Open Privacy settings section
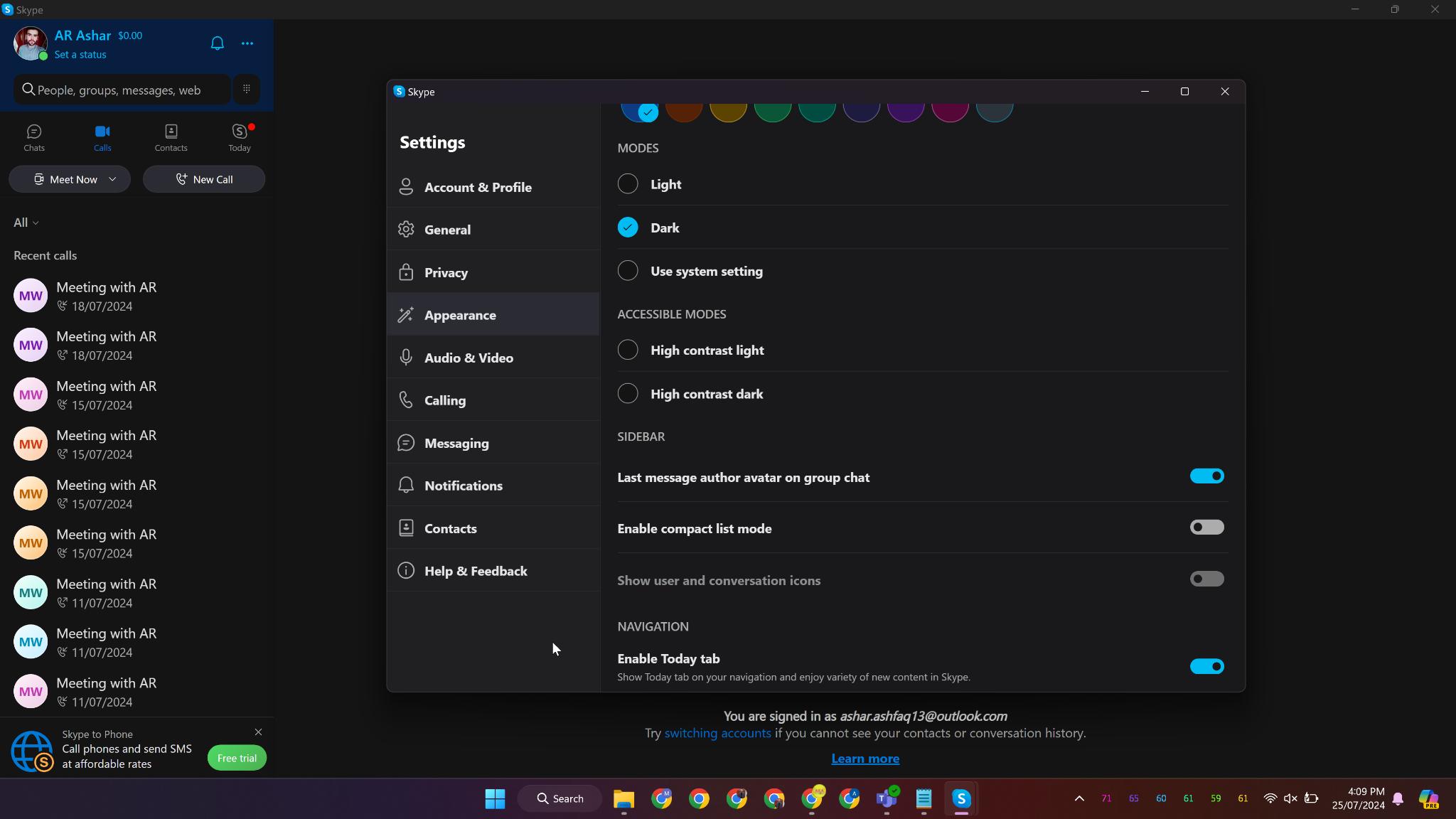1456x819 pixels. 493,272
